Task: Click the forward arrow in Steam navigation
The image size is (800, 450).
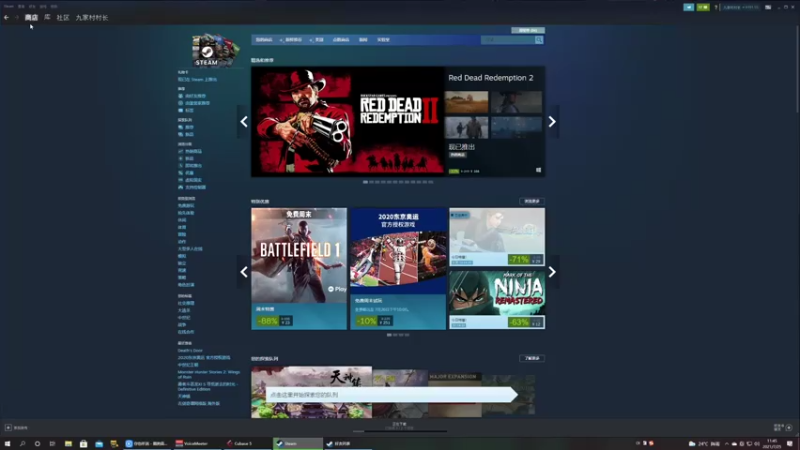Action: pyautogui.click(x=16, y=17)
